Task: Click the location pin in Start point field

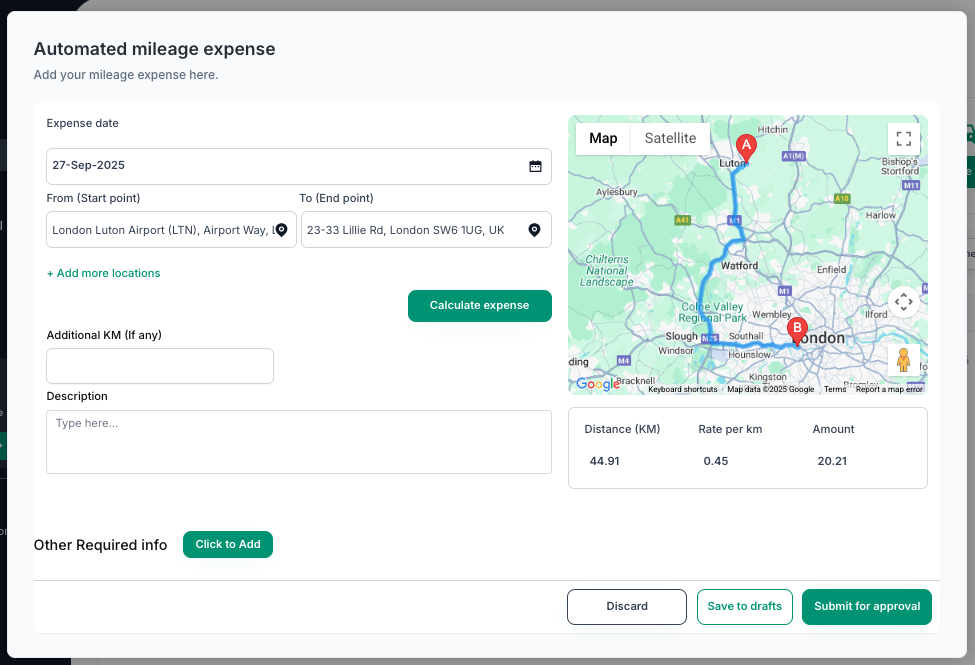Action: pyautogui.click(x=281, y=230)
